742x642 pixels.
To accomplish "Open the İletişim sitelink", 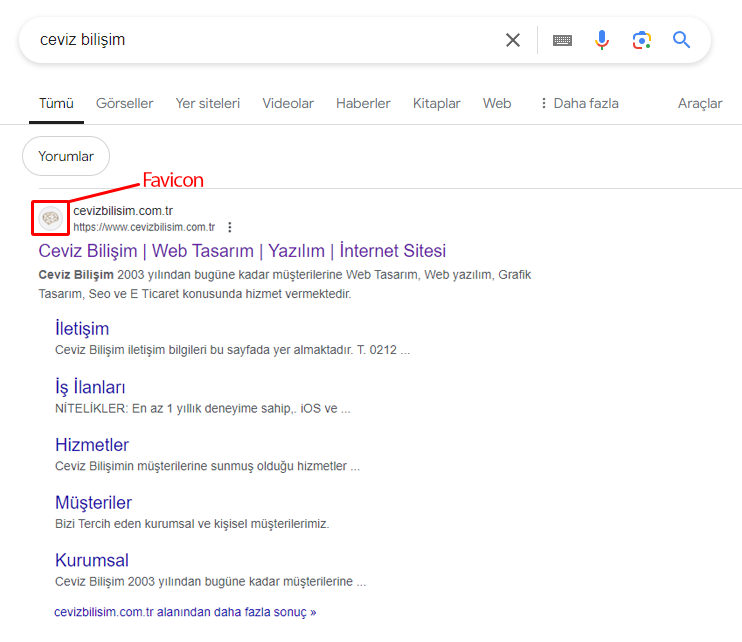I will (x=82, y=329).
